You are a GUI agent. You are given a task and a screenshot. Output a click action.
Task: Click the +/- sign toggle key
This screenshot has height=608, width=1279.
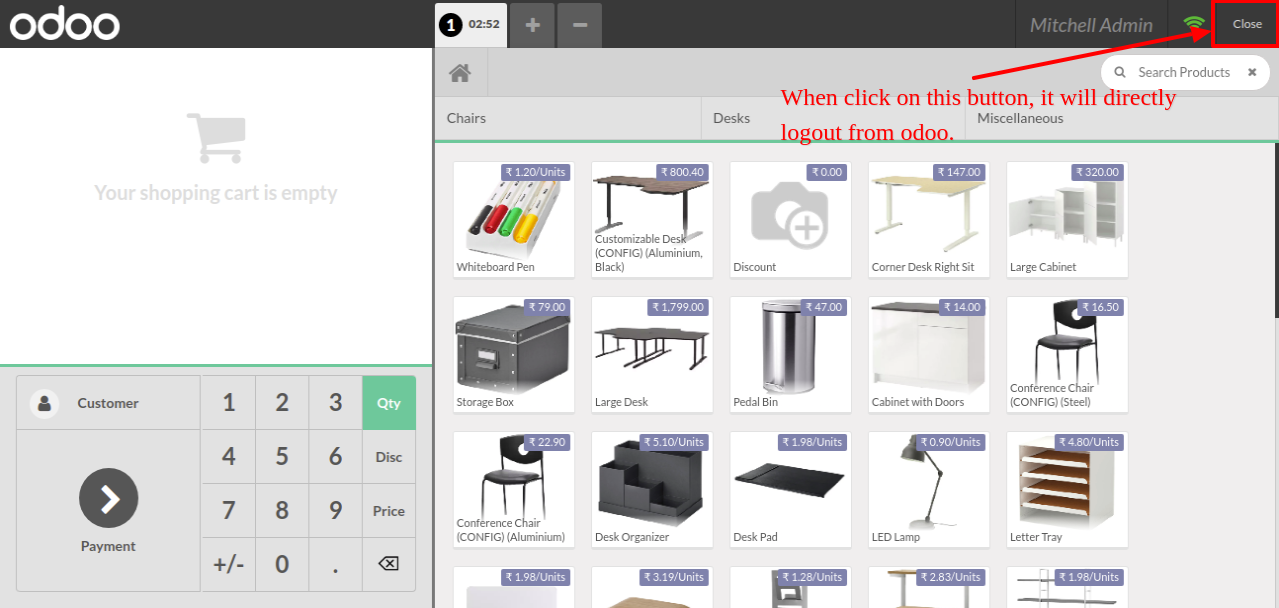(x=229, y=564)
